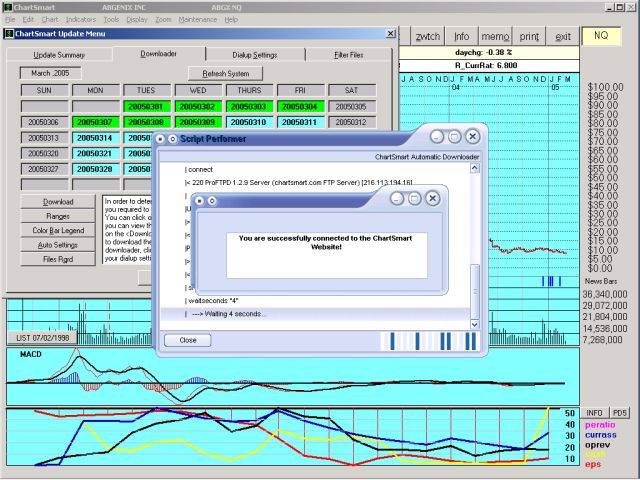Open Auto Settings
The width and height of the screenshot is (640, 480).
[58, 245]
